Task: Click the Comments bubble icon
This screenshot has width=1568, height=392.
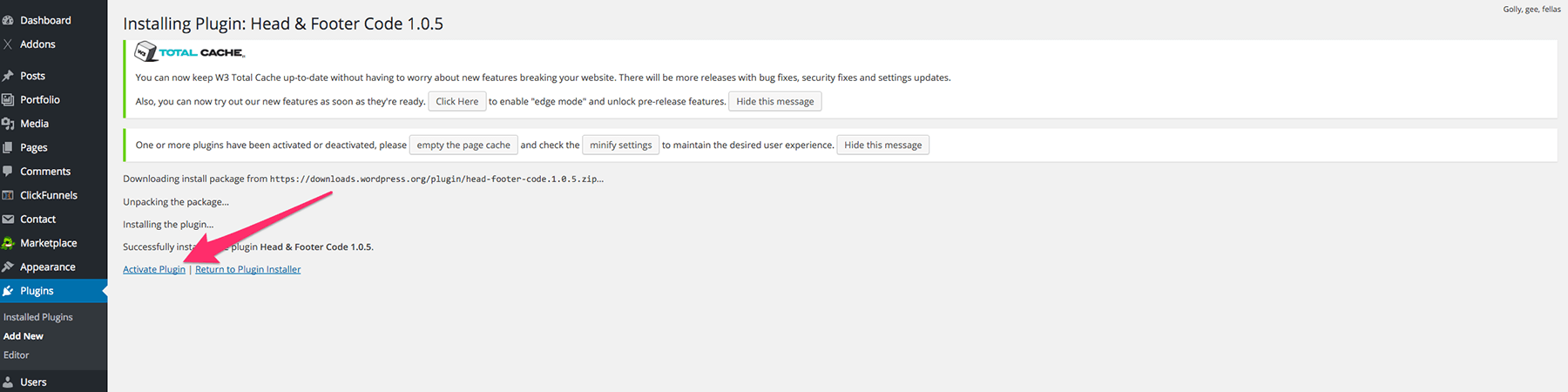Action: pos(8,172)
